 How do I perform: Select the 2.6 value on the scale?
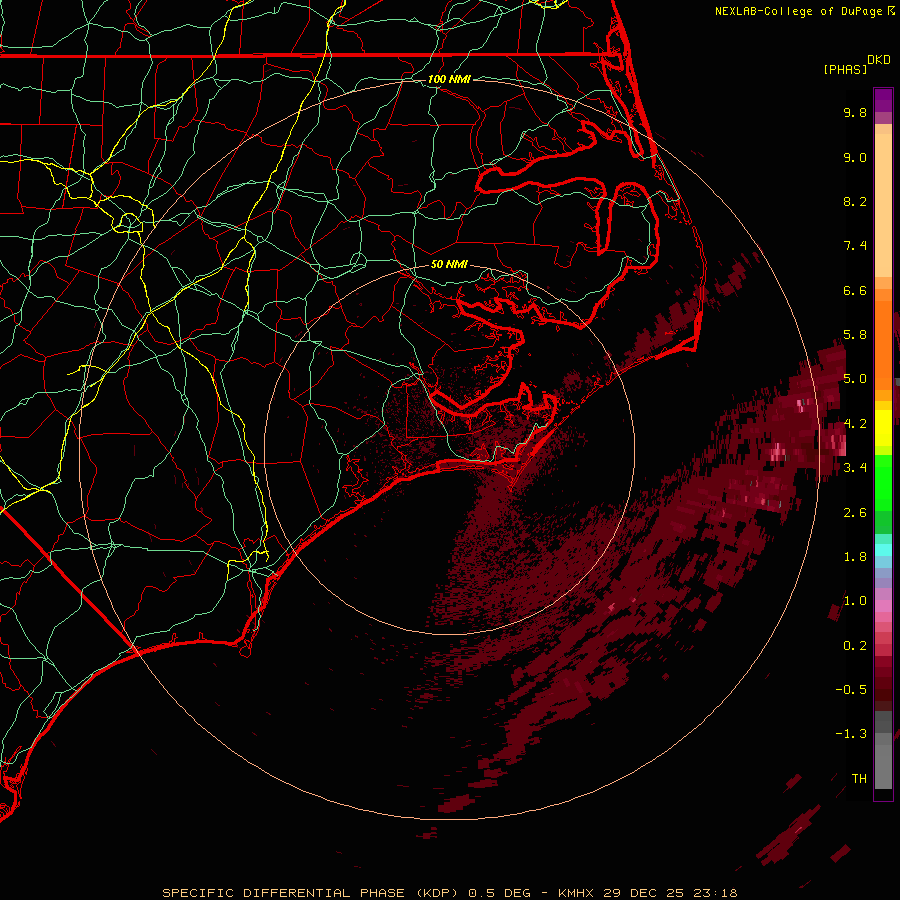tap(855, 513)
